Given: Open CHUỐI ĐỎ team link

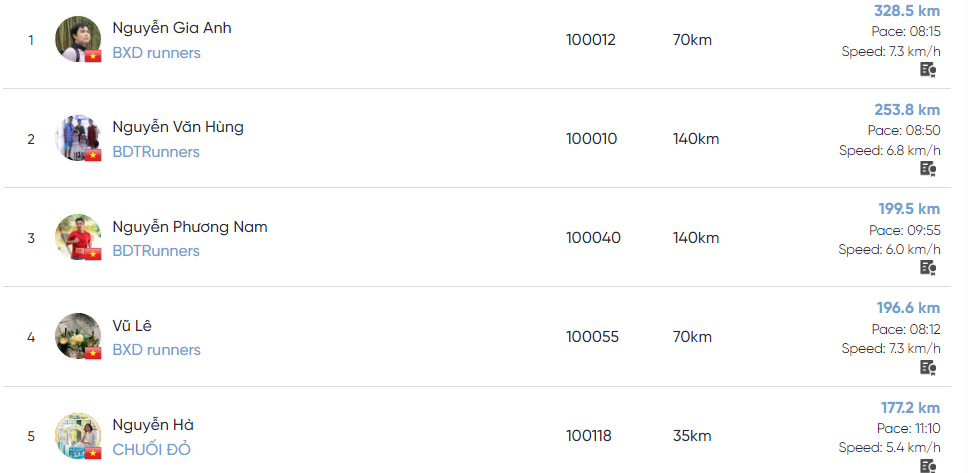Looking at the screenshot, I should [x=152, y=449].
